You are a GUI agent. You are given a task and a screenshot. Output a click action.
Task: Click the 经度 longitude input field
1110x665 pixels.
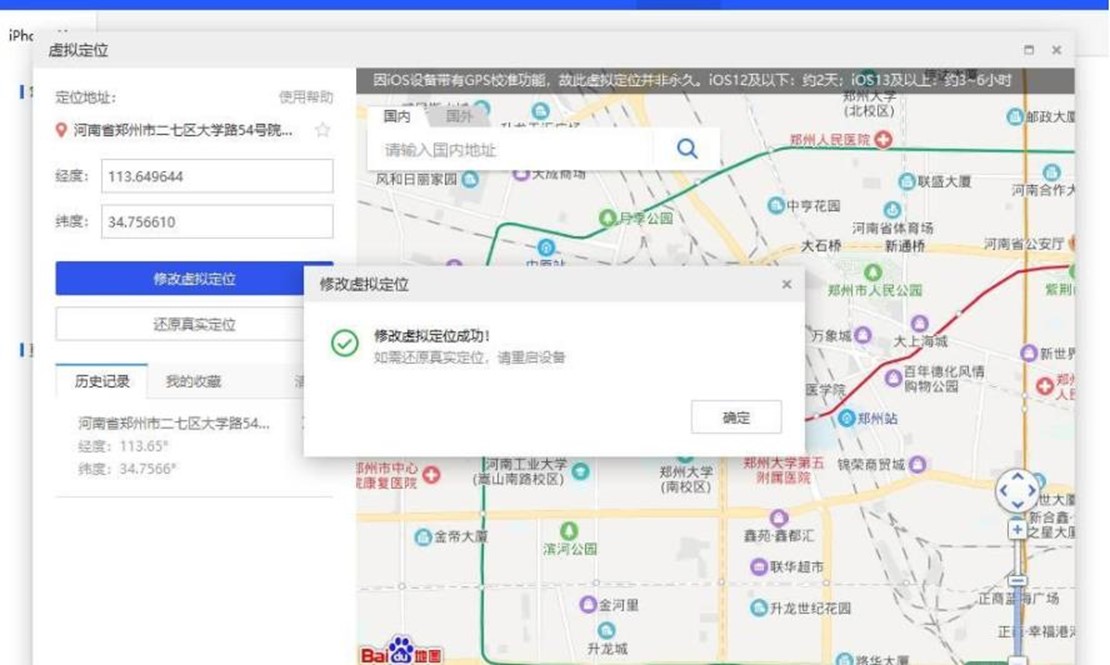pyautogui.click(x=217, y=176)
